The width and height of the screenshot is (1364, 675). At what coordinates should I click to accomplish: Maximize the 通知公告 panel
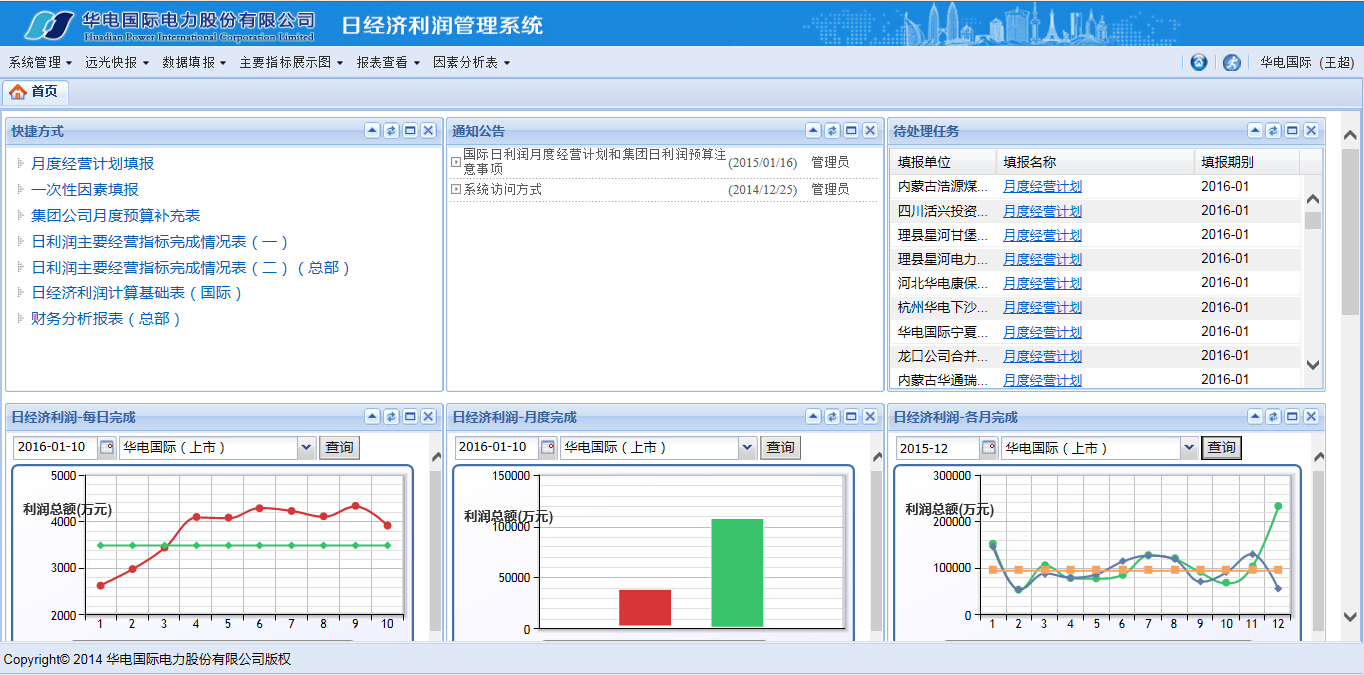click(851, 131)
